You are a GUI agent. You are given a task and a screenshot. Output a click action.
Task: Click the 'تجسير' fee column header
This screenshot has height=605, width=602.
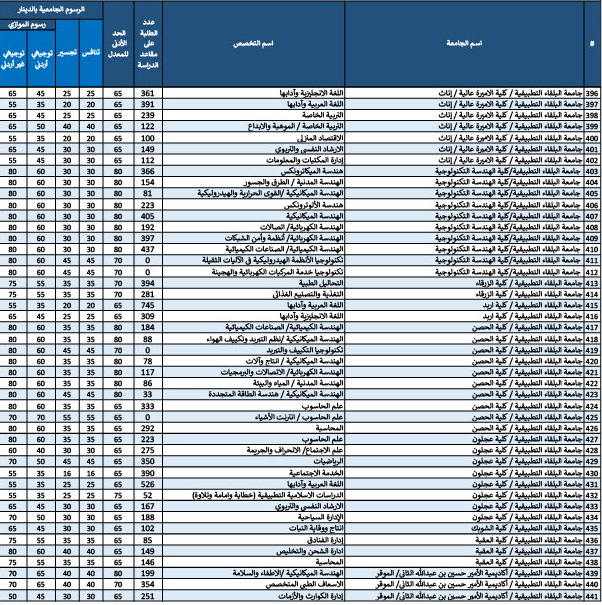65,51
